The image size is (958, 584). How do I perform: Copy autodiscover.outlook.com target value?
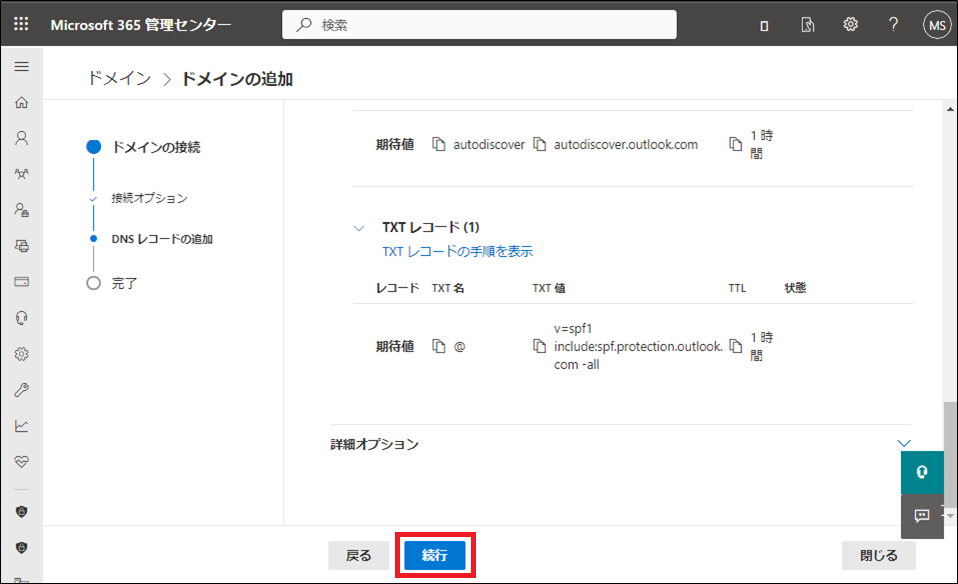point(539,144)
